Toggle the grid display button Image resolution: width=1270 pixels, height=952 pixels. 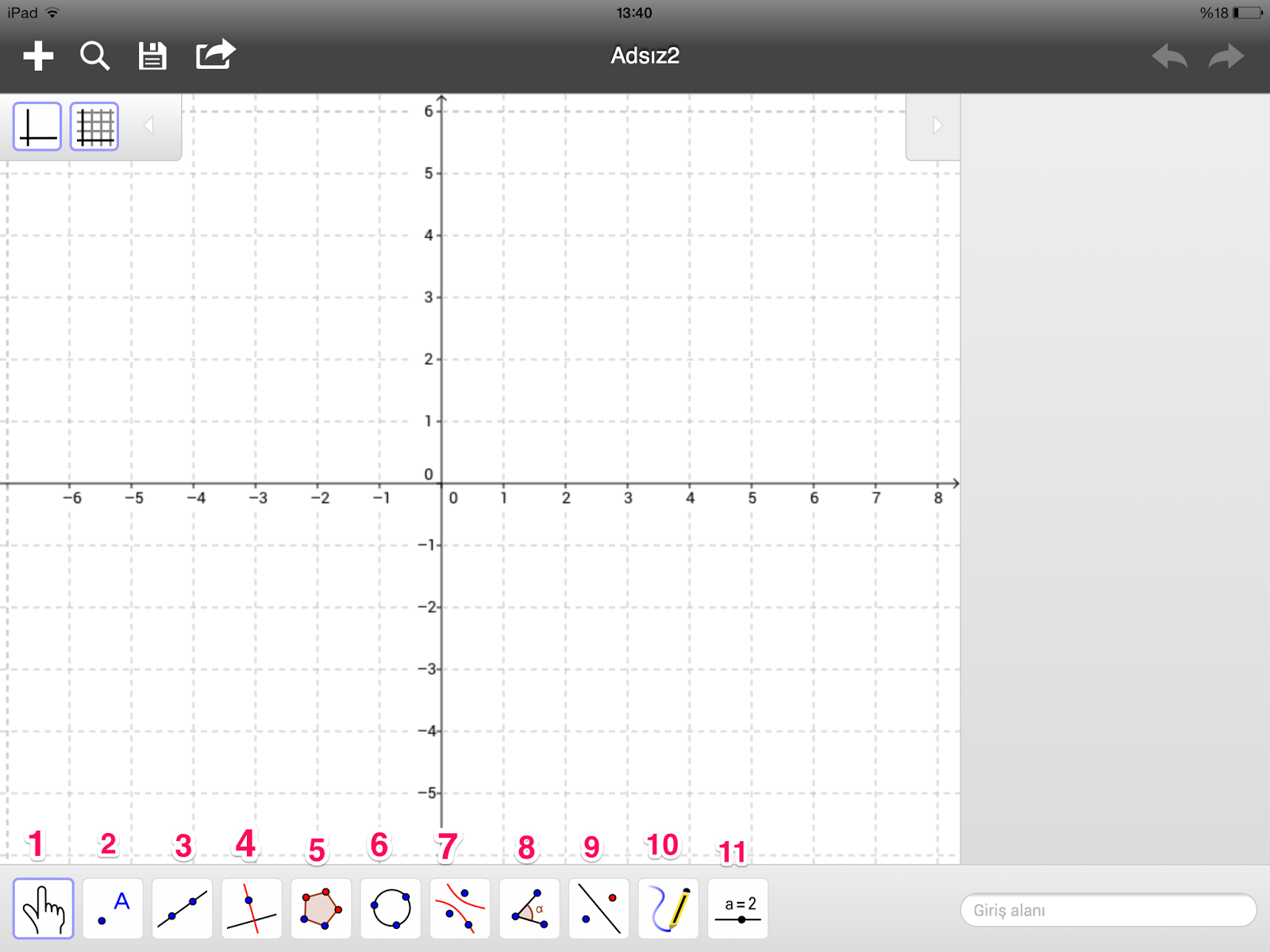click(94, 126)
